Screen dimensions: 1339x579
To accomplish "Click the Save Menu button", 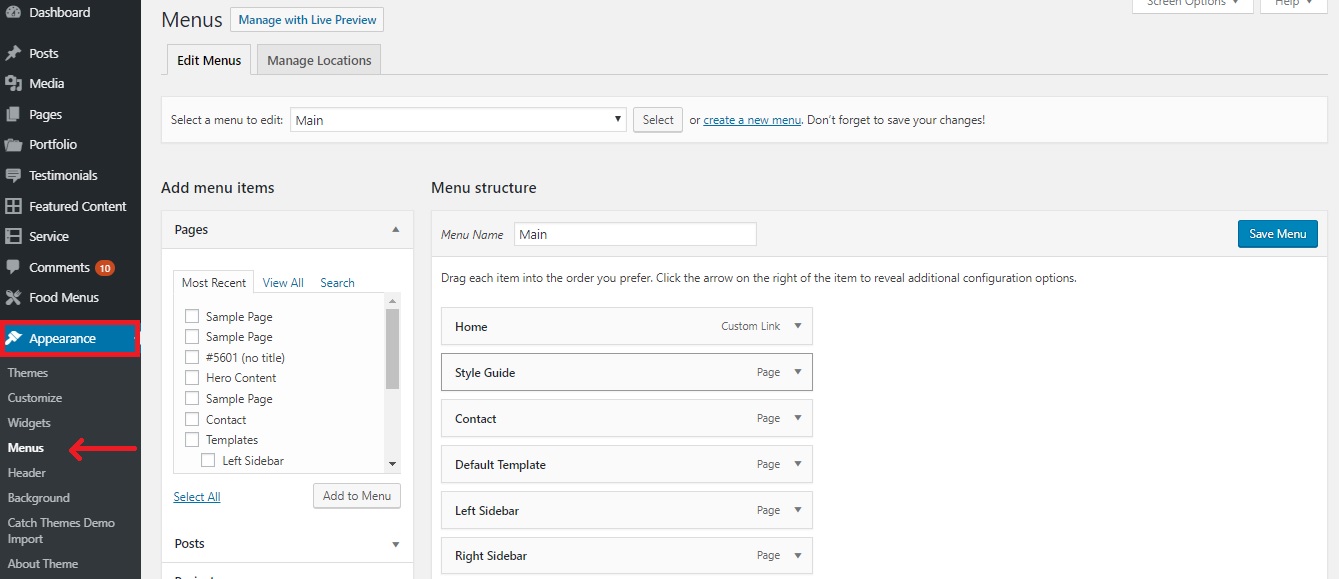I will tap(1277, 234).
